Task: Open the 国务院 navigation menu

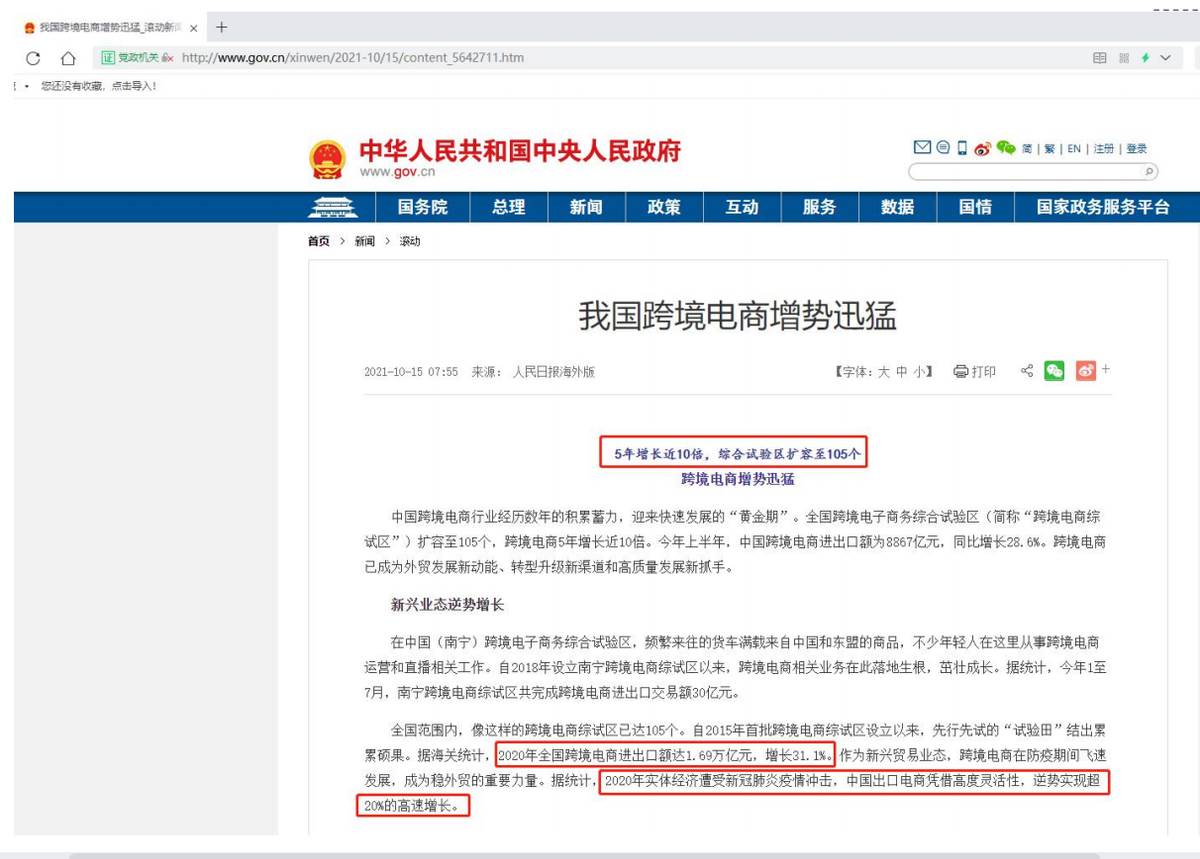Action: [423, 207]
